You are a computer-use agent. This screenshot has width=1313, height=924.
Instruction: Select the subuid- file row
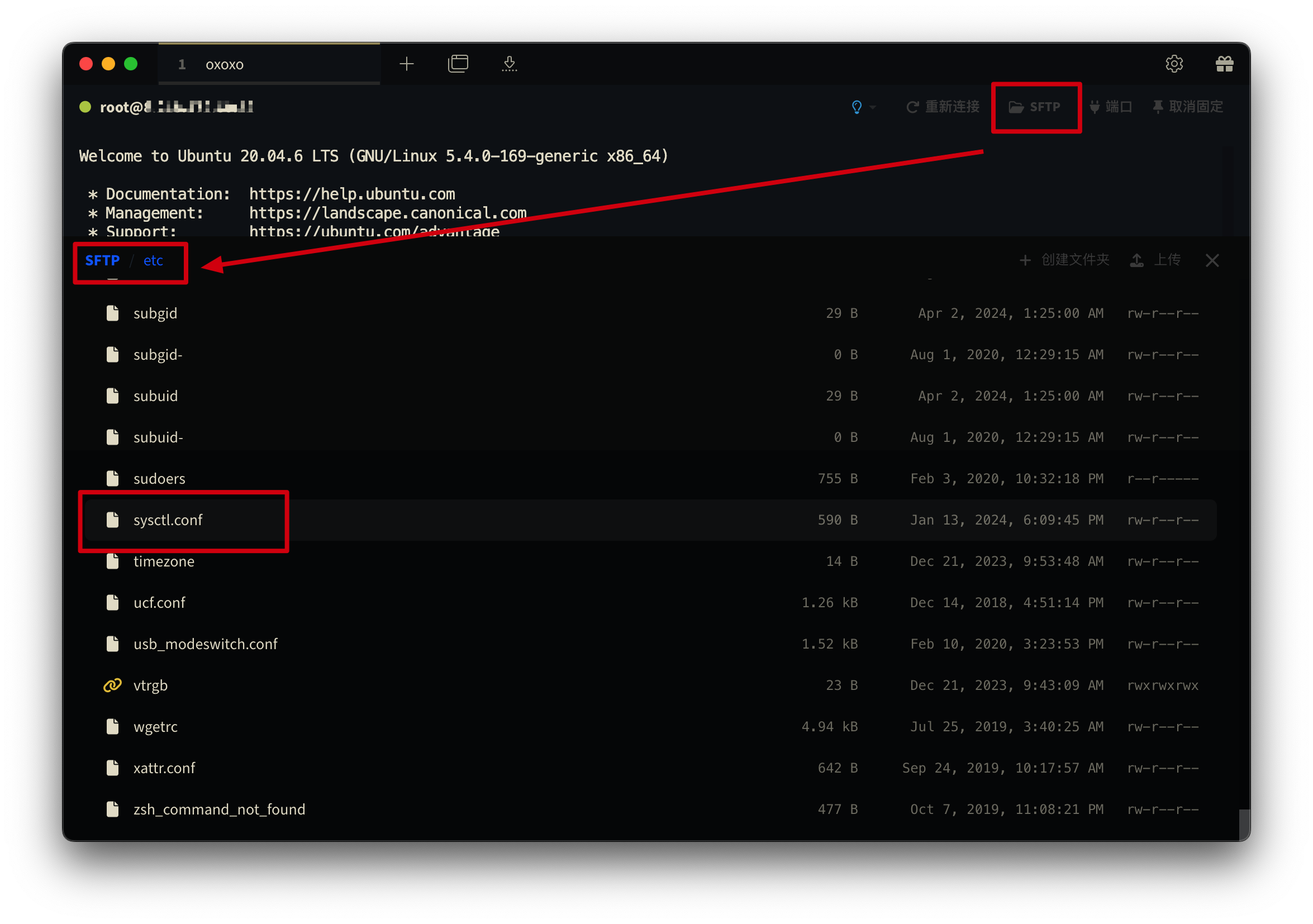650,437
